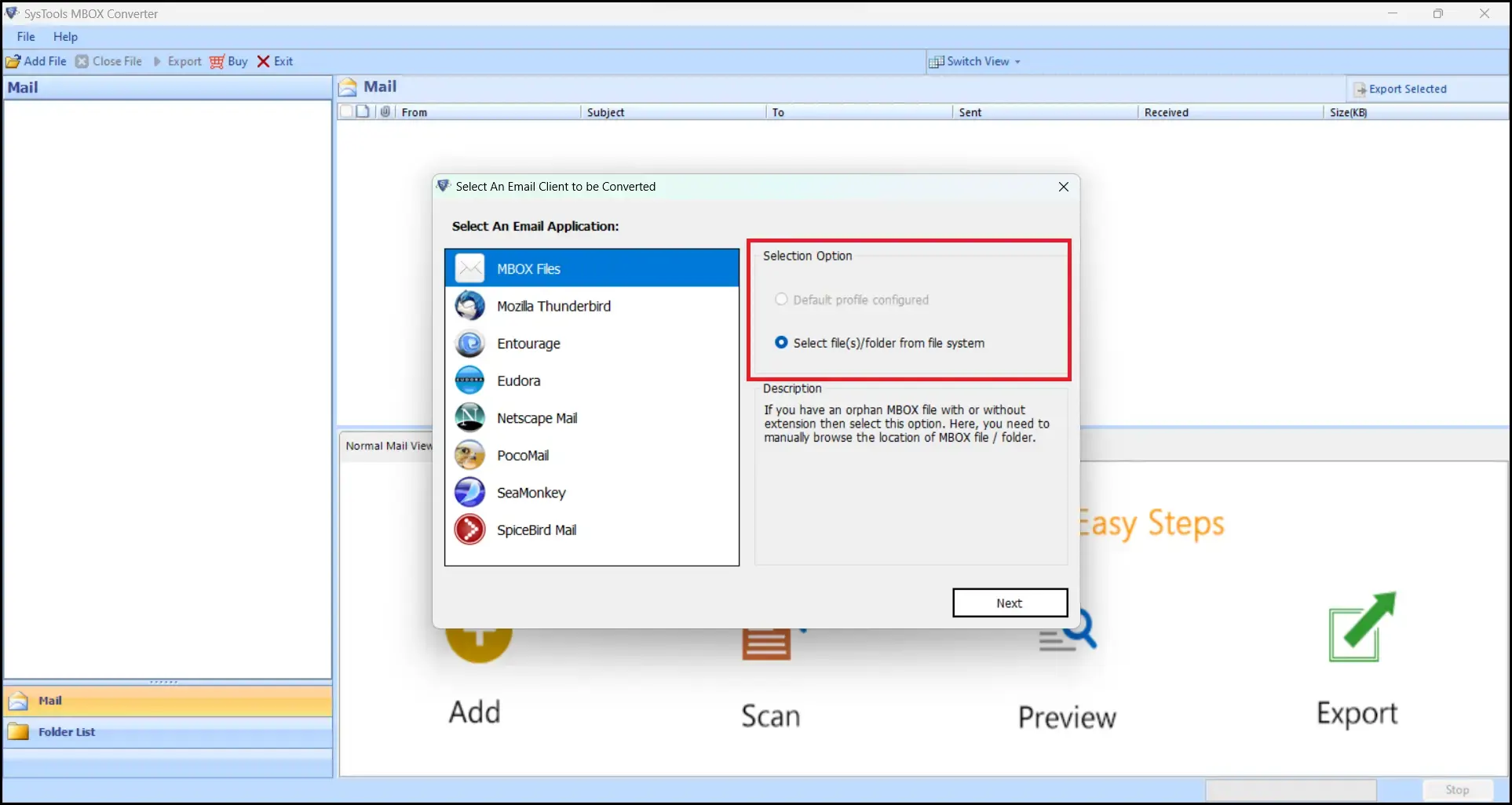1512x805 pixels.
Task: Select the Mozilla Thunderbird icon
Action: 470,306
